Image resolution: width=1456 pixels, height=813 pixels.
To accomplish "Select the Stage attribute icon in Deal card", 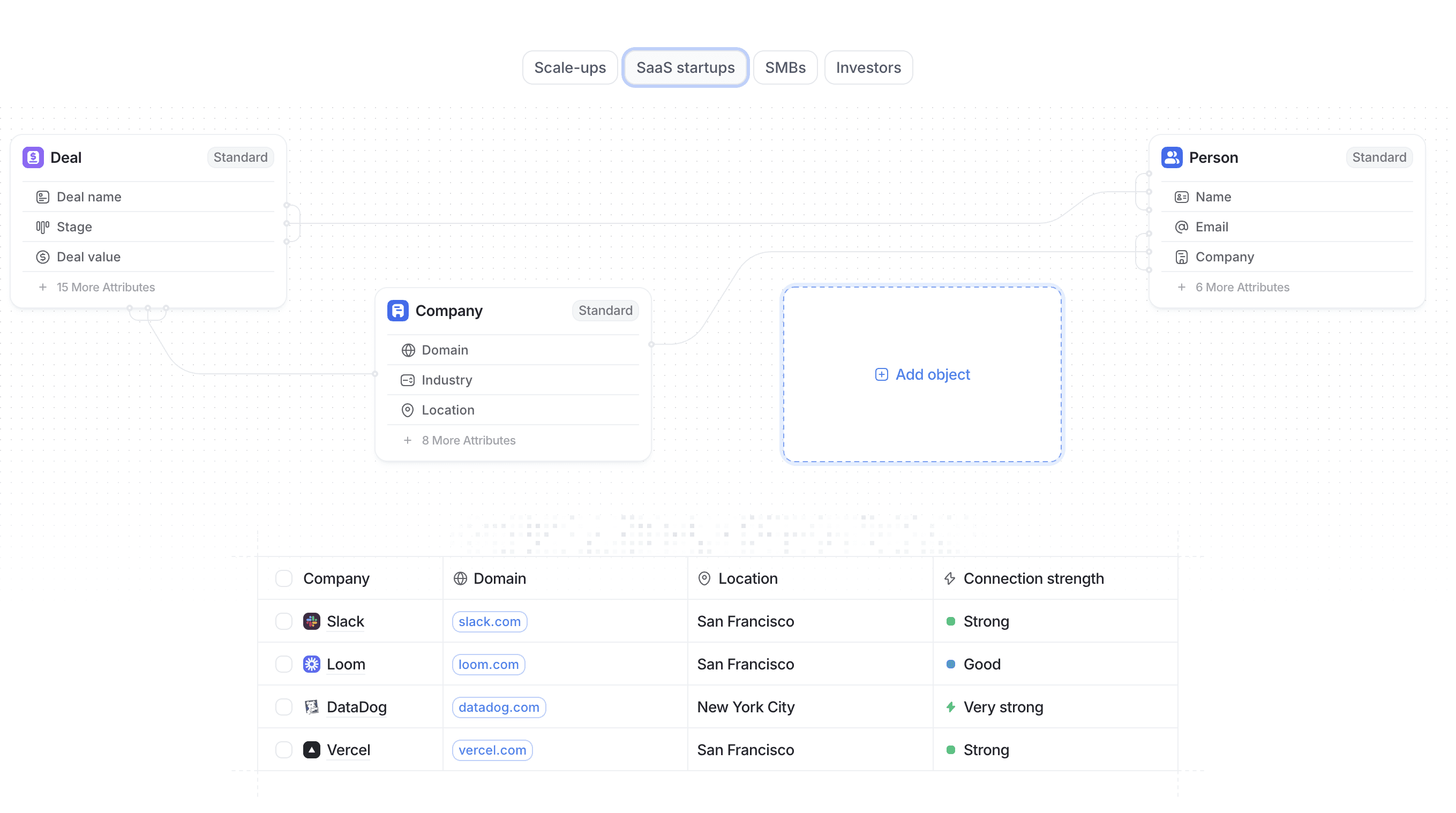I will tap(43, 227).
